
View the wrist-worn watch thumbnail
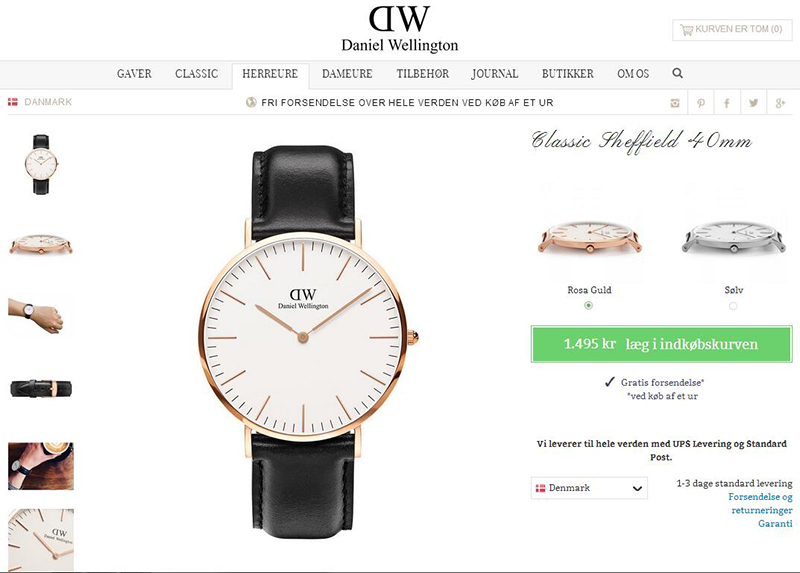click(36, 316)
